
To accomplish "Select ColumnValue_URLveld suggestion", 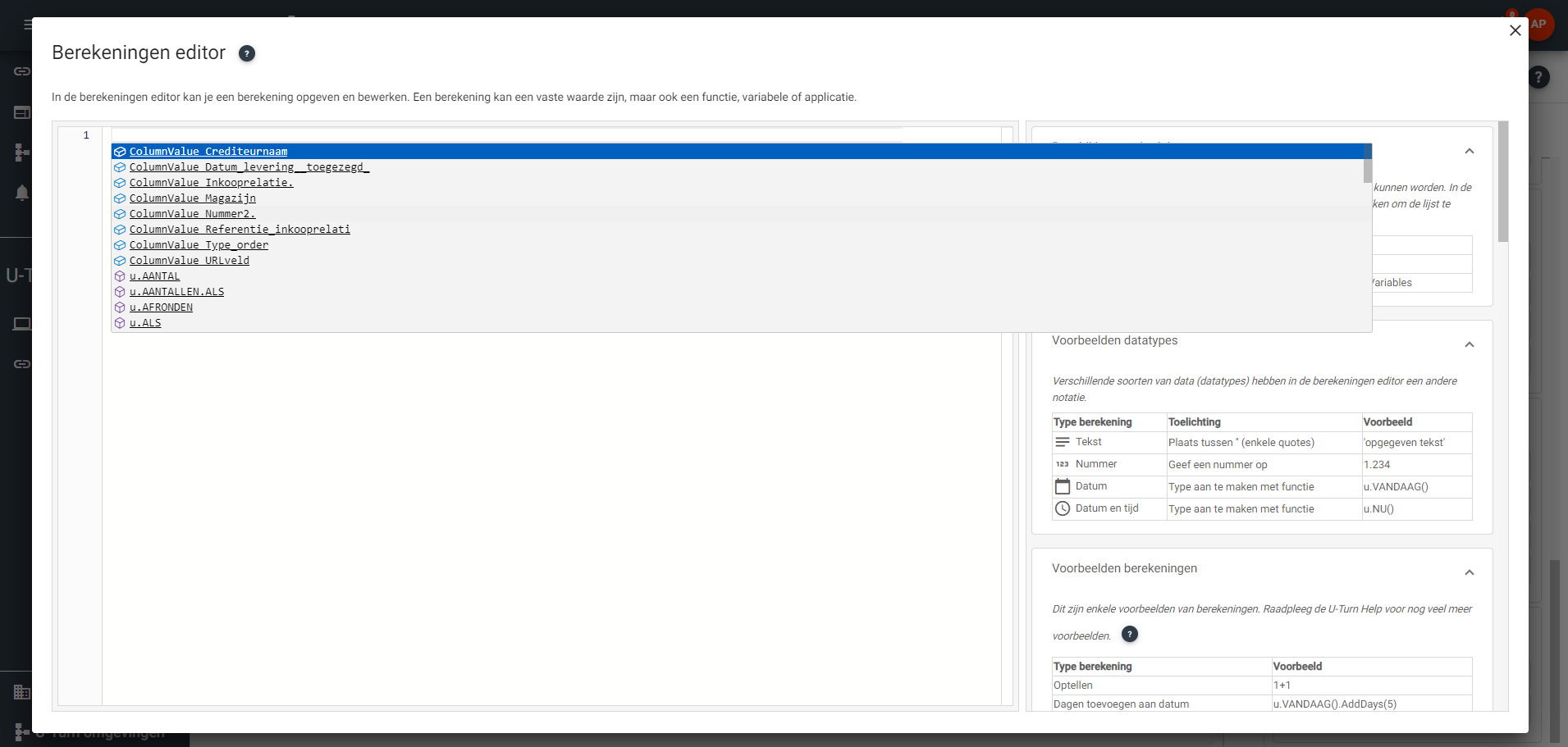I will click(x=189, y=261).
